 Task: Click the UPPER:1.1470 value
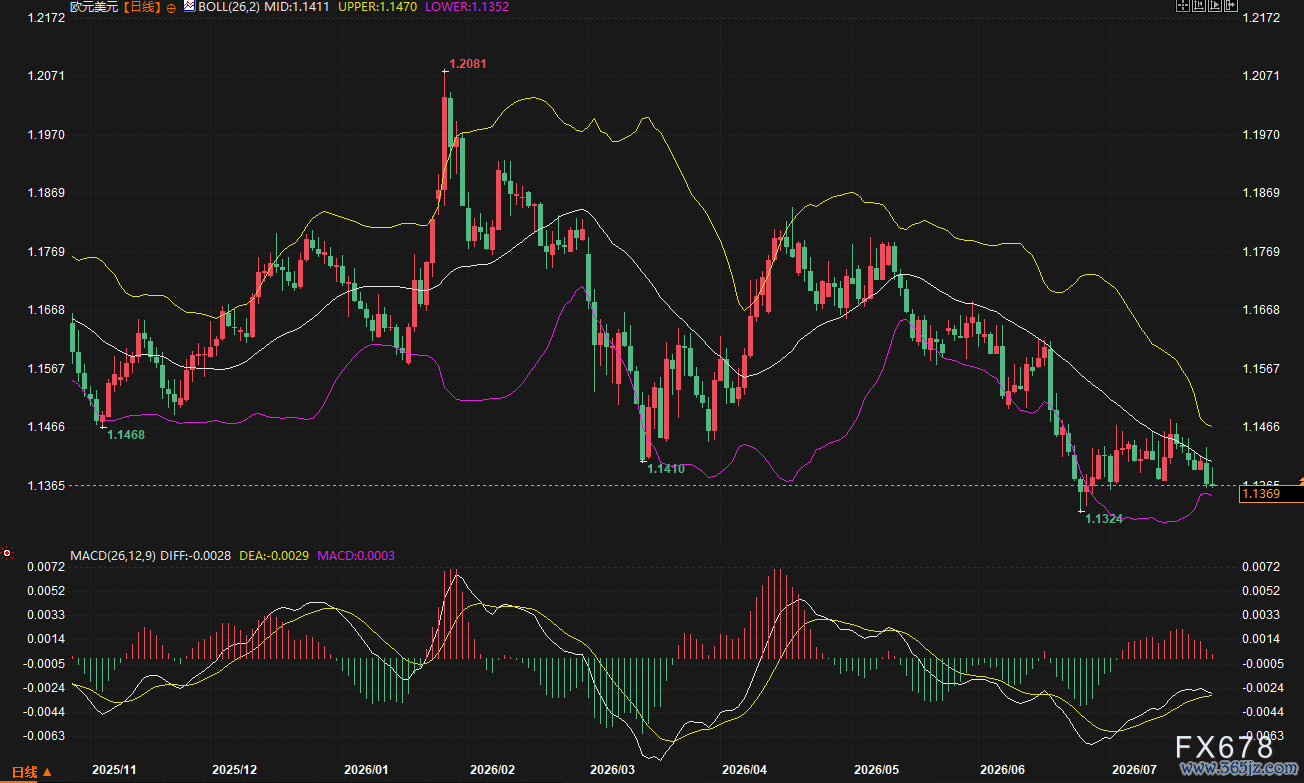coord(376,7)
